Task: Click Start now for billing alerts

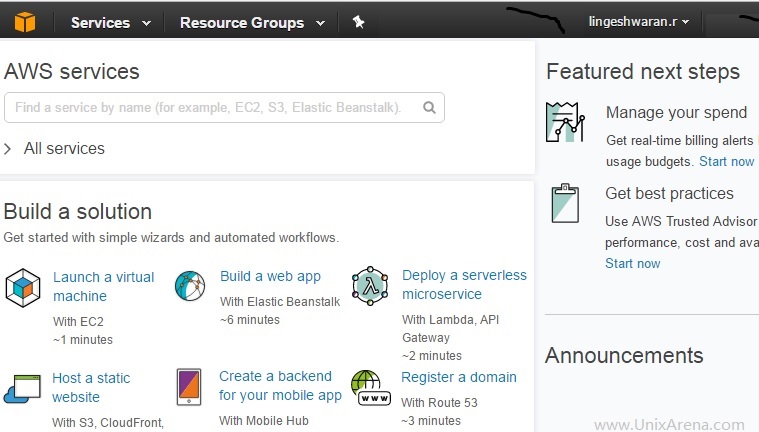Action: pos(727,161)
